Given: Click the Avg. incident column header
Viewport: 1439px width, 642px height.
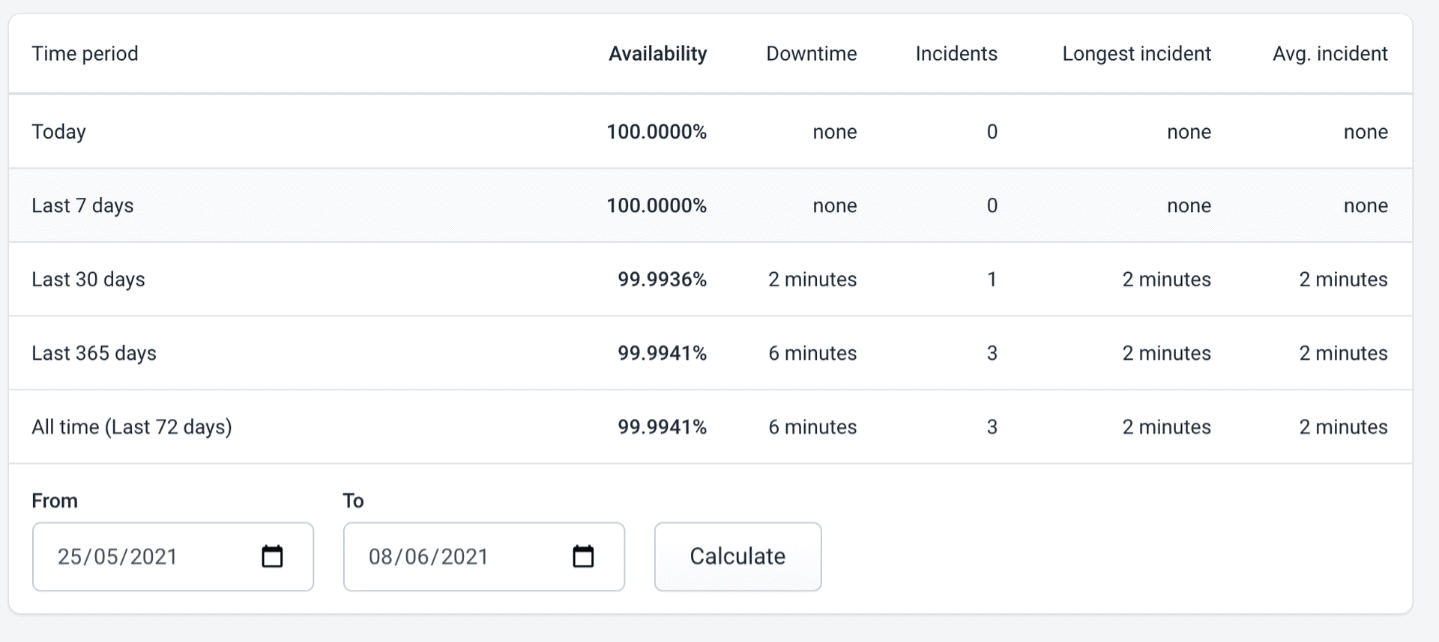Looking at the screenshot, I should [x=1330, y=54].
